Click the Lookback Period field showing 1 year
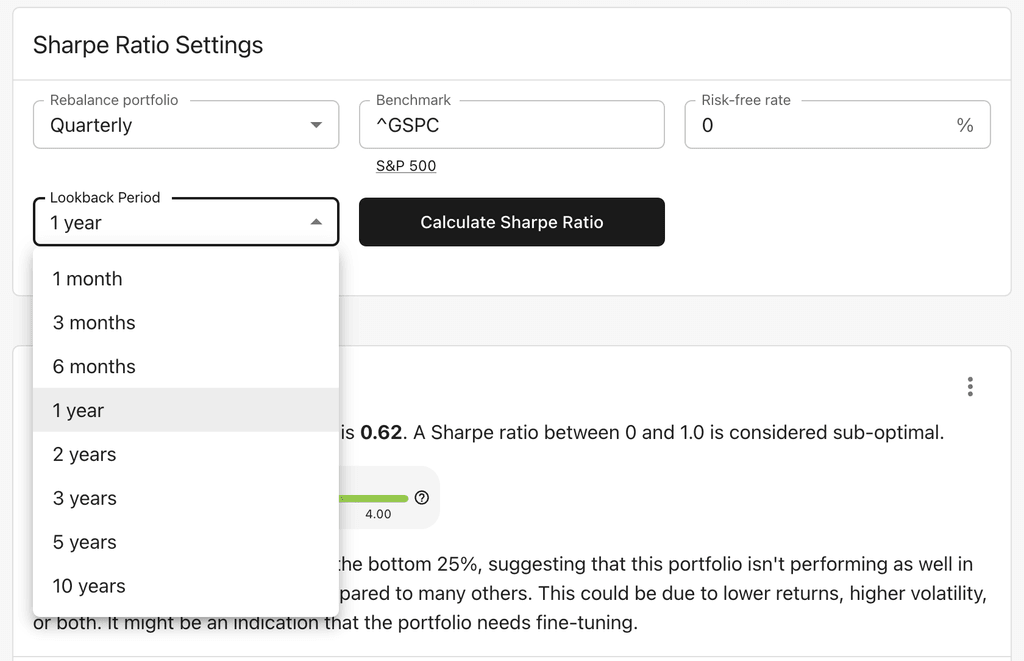 click(170, 223)
